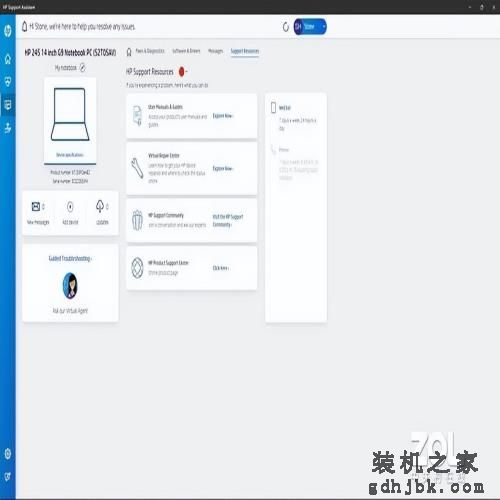Switch to Fixes & Diagnostics tab
Image resolution: width=500 pixels, height=500 pixels.
[150, 51]
